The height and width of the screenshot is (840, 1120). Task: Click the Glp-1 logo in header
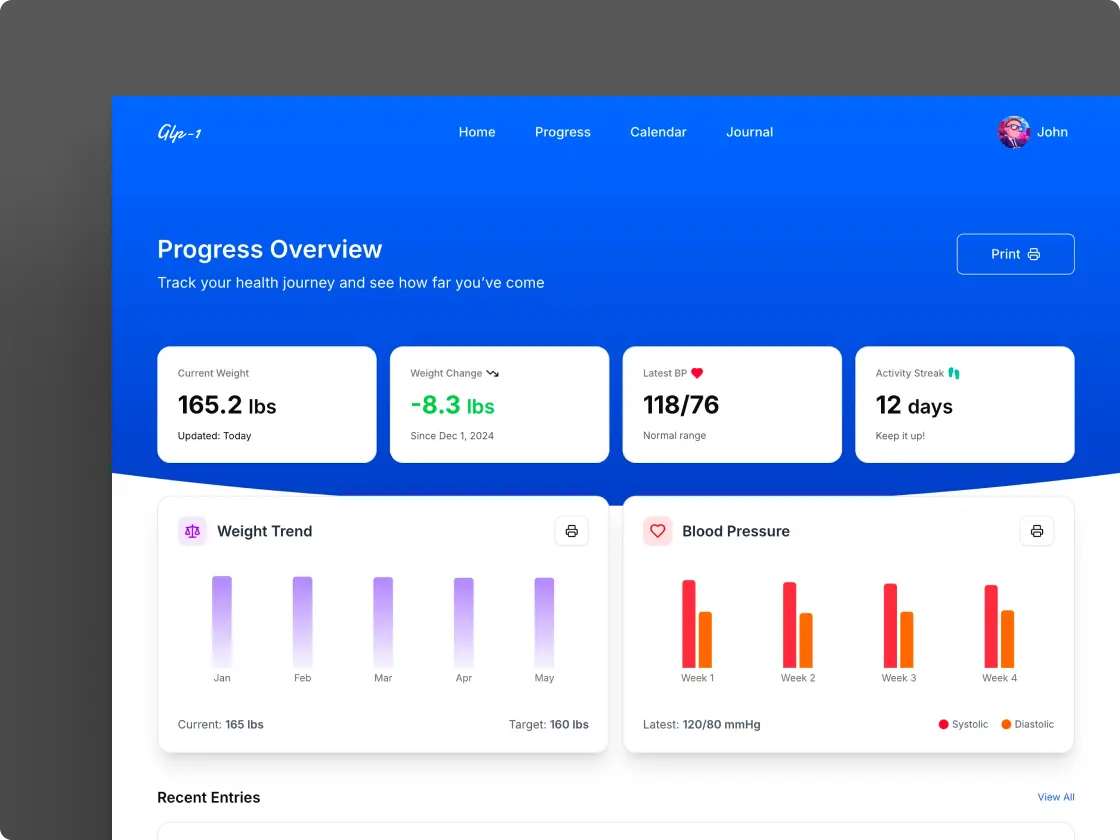[180, 133]
